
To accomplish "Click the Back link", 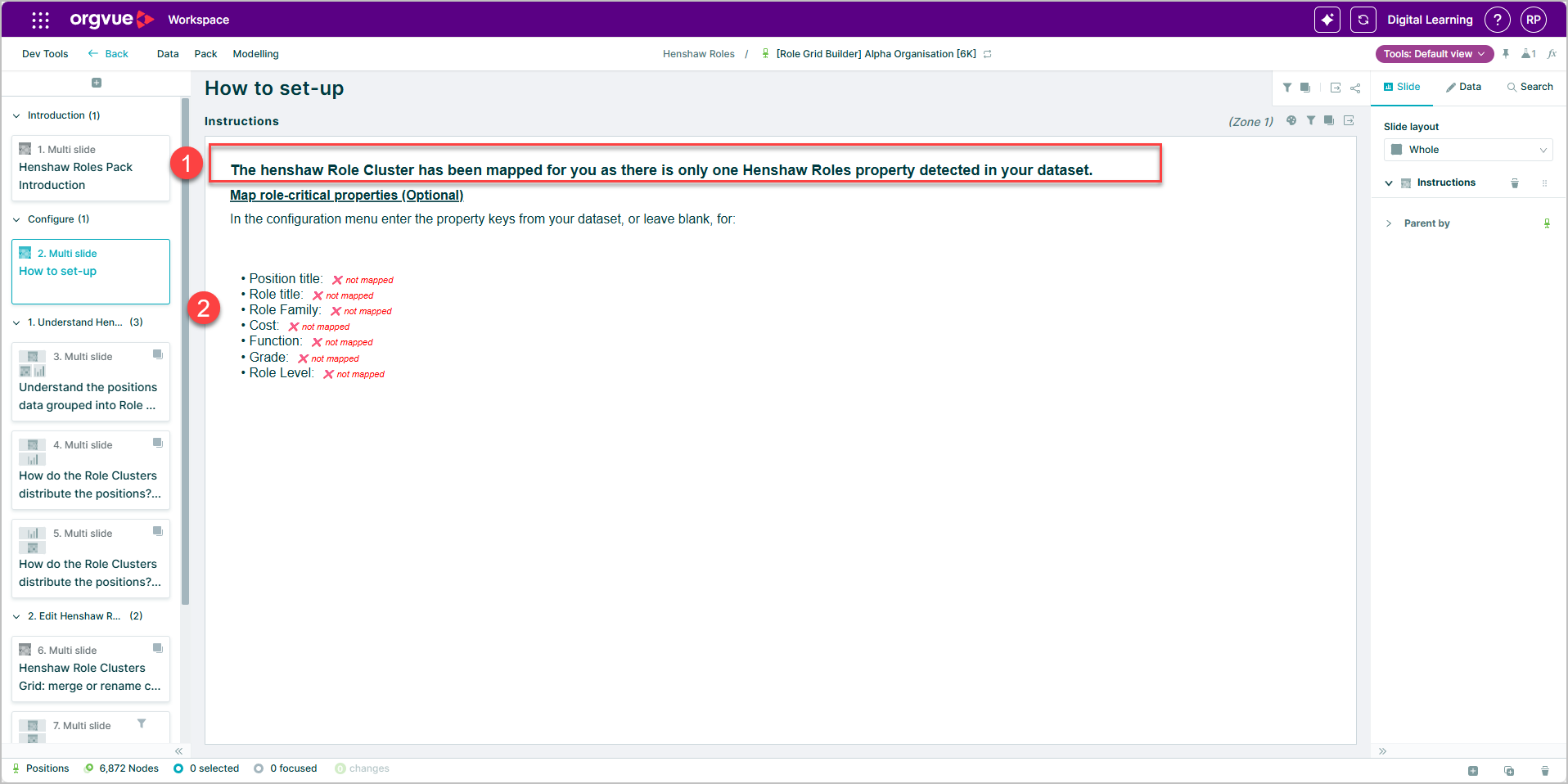I will click(x=108, y=54).
